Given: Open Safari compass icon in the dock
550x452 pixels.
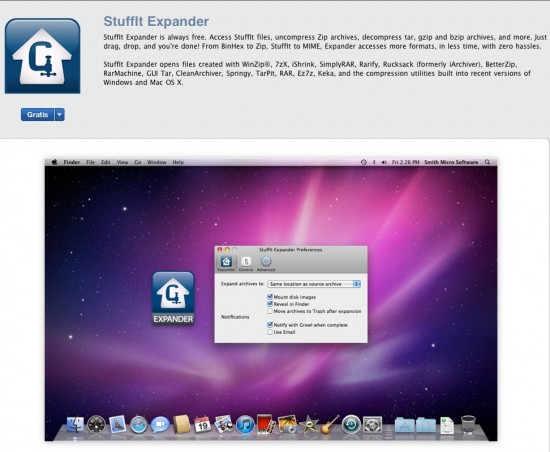Looking at the screenshot, I should coord(139,425).
